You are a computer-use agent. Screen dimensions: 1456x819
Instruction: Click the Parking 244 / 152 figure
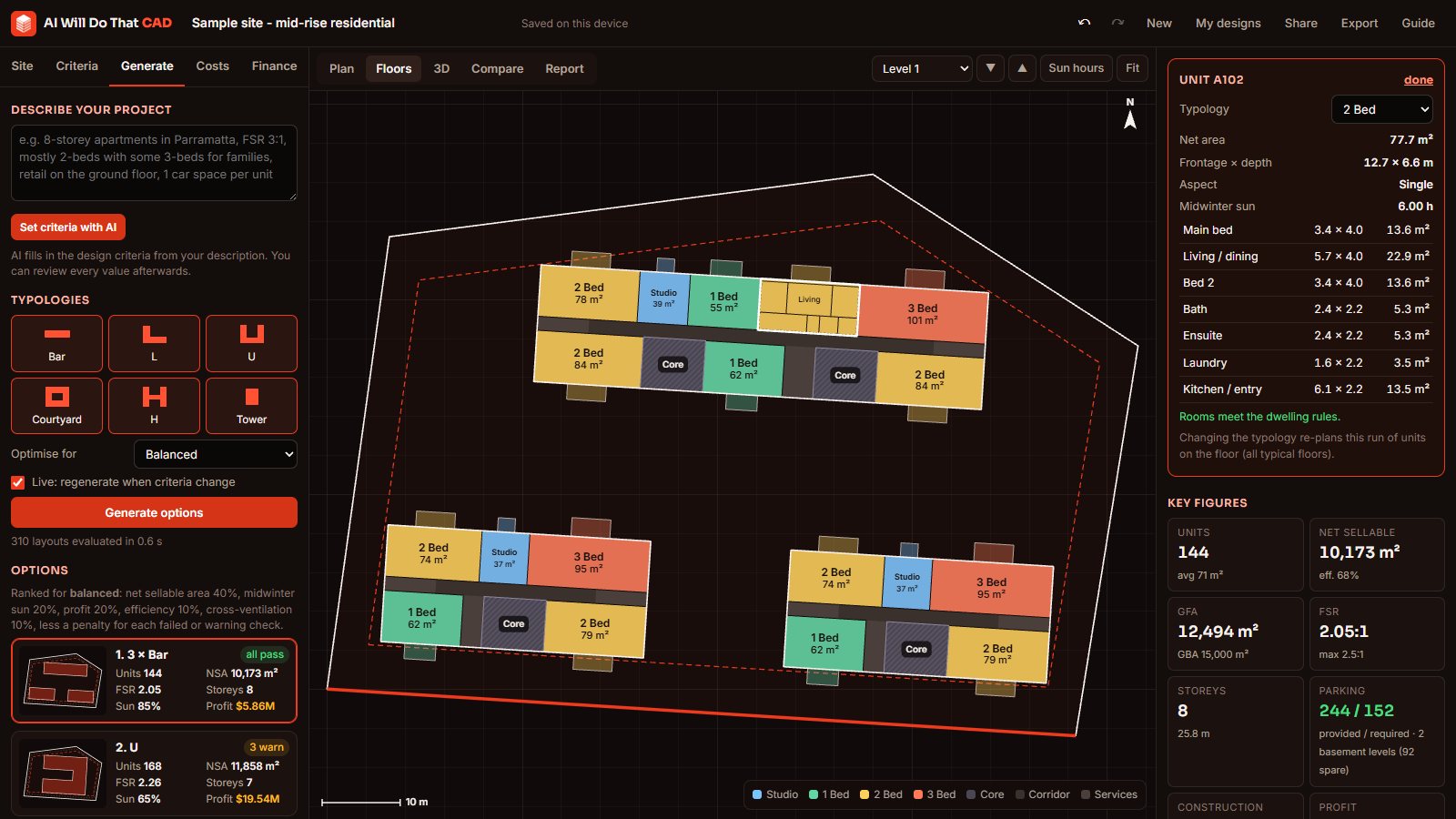coord(1377,731)
